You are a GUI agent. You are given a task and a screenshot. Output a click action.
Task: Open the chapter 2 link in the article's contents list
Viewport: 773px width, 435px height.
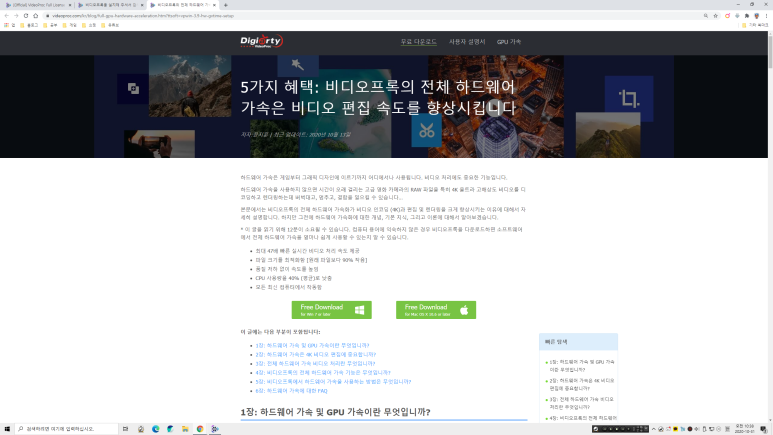(x=316, y=354)
